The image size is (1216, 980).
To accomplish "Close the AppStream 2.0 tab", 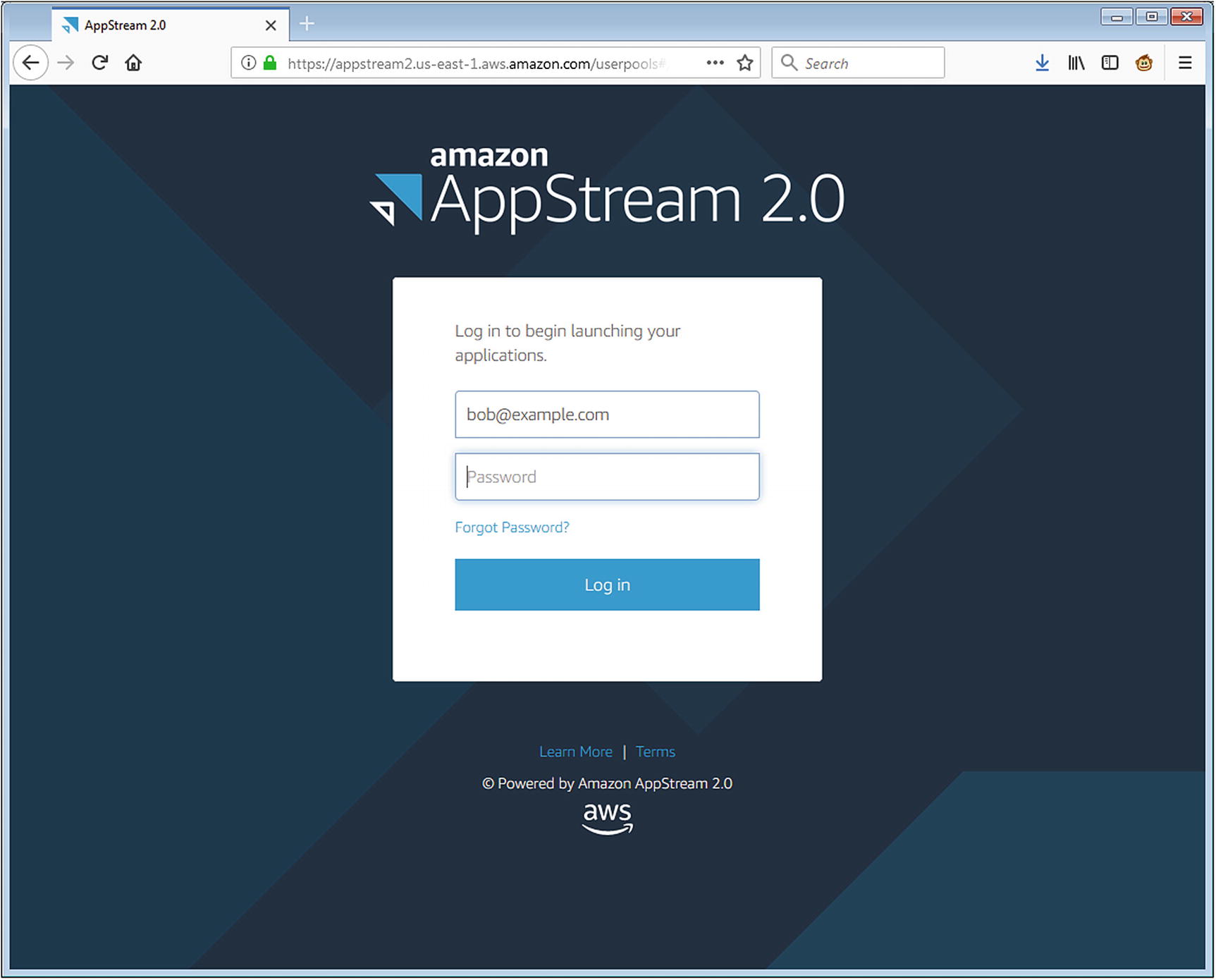I will pyautogui.click(x=271, y=25).
